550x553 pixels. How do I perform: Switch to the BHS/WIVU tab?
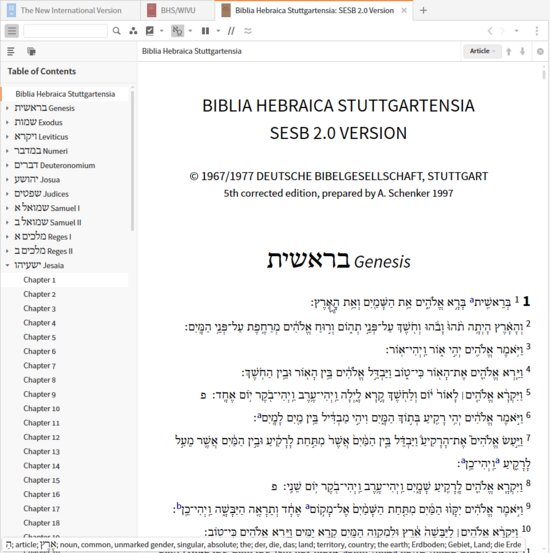coord(178,11)
